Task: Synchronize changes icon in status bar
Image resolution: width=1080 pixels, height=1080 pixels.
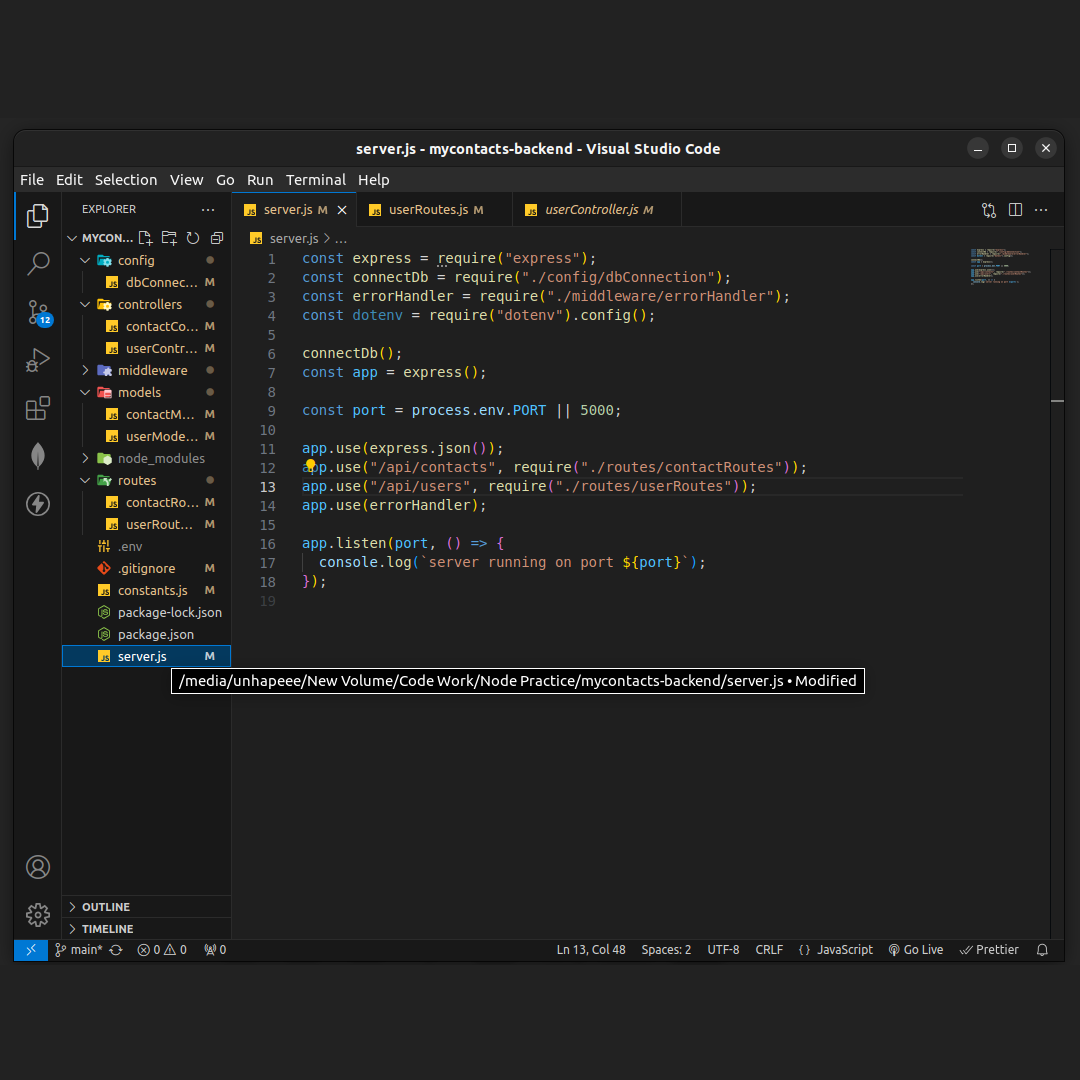Action: pos(116,950)
